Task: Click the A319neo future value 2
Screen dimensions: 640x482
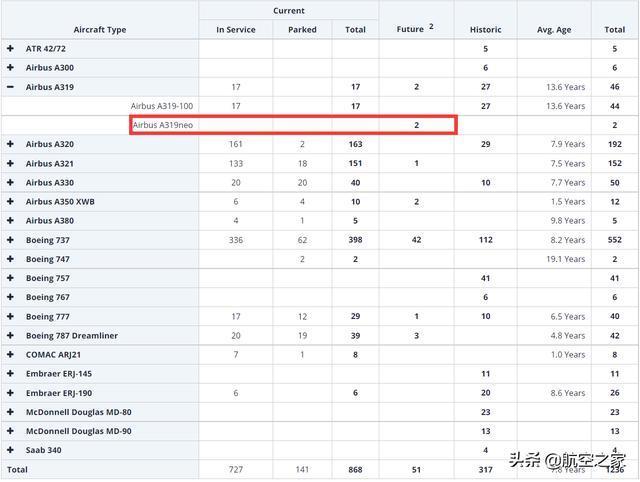Action: click(416, 125)
